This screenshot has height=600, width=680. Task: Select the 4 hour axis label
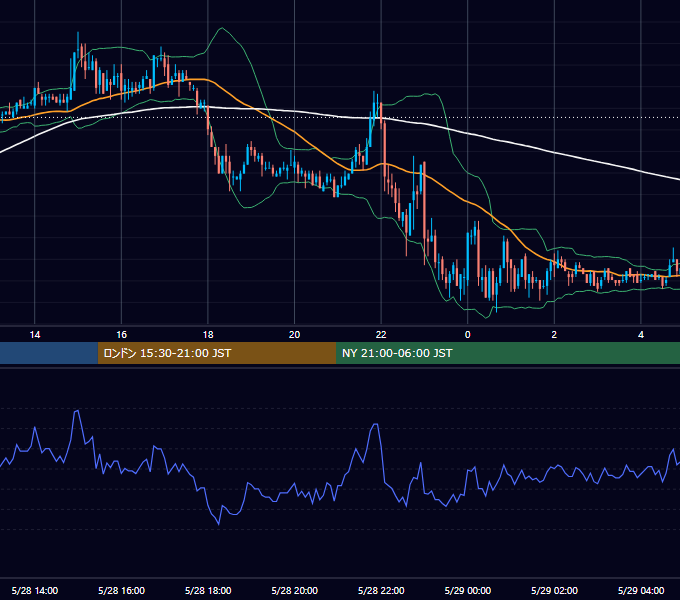coord(641,335)
